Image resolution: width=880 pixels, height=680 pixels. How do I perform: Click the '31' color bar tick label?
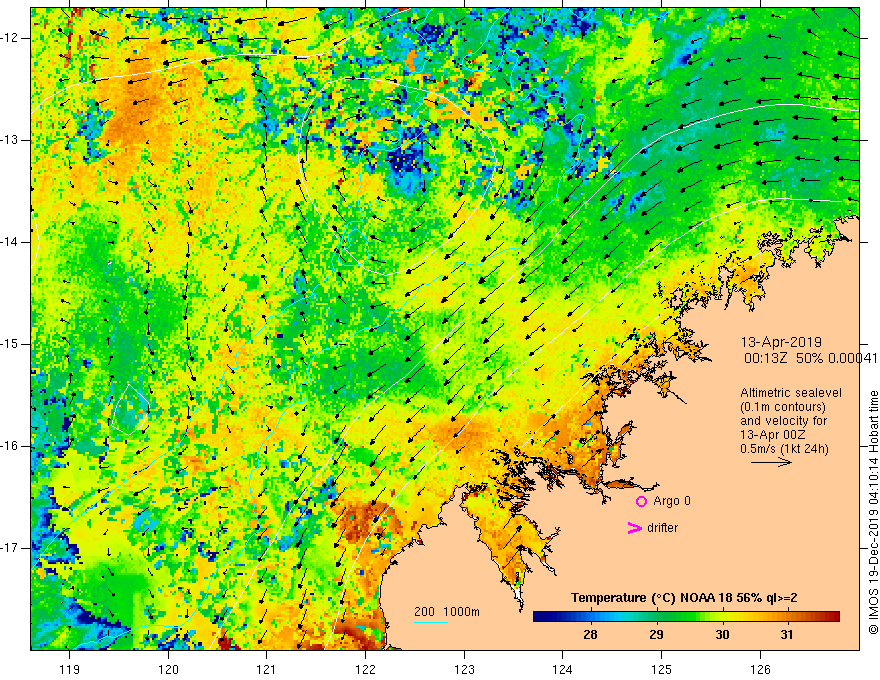[787, 635]
